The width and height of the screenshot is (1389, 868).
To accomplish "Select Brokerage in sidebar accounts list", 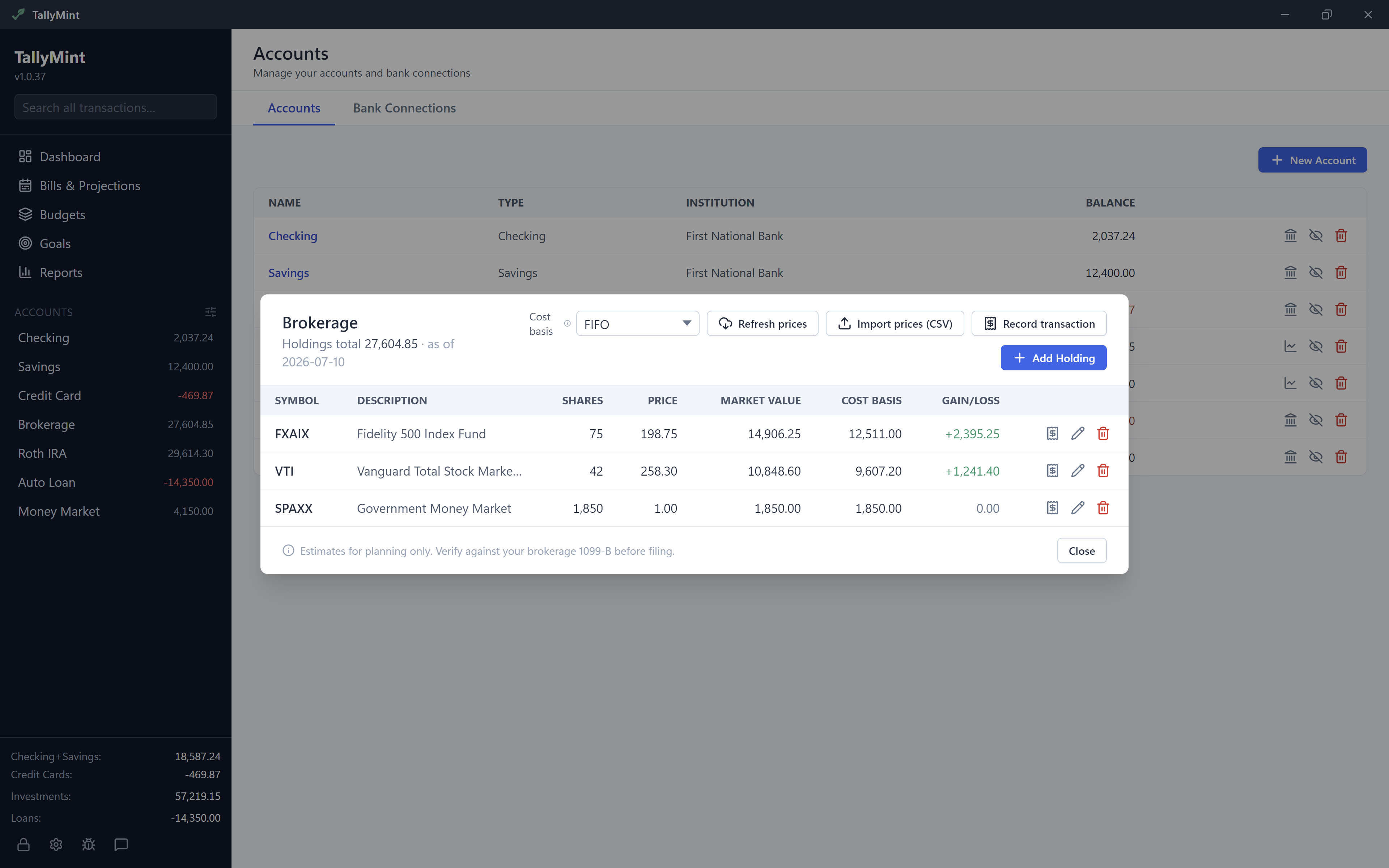I will coord(115,424).
